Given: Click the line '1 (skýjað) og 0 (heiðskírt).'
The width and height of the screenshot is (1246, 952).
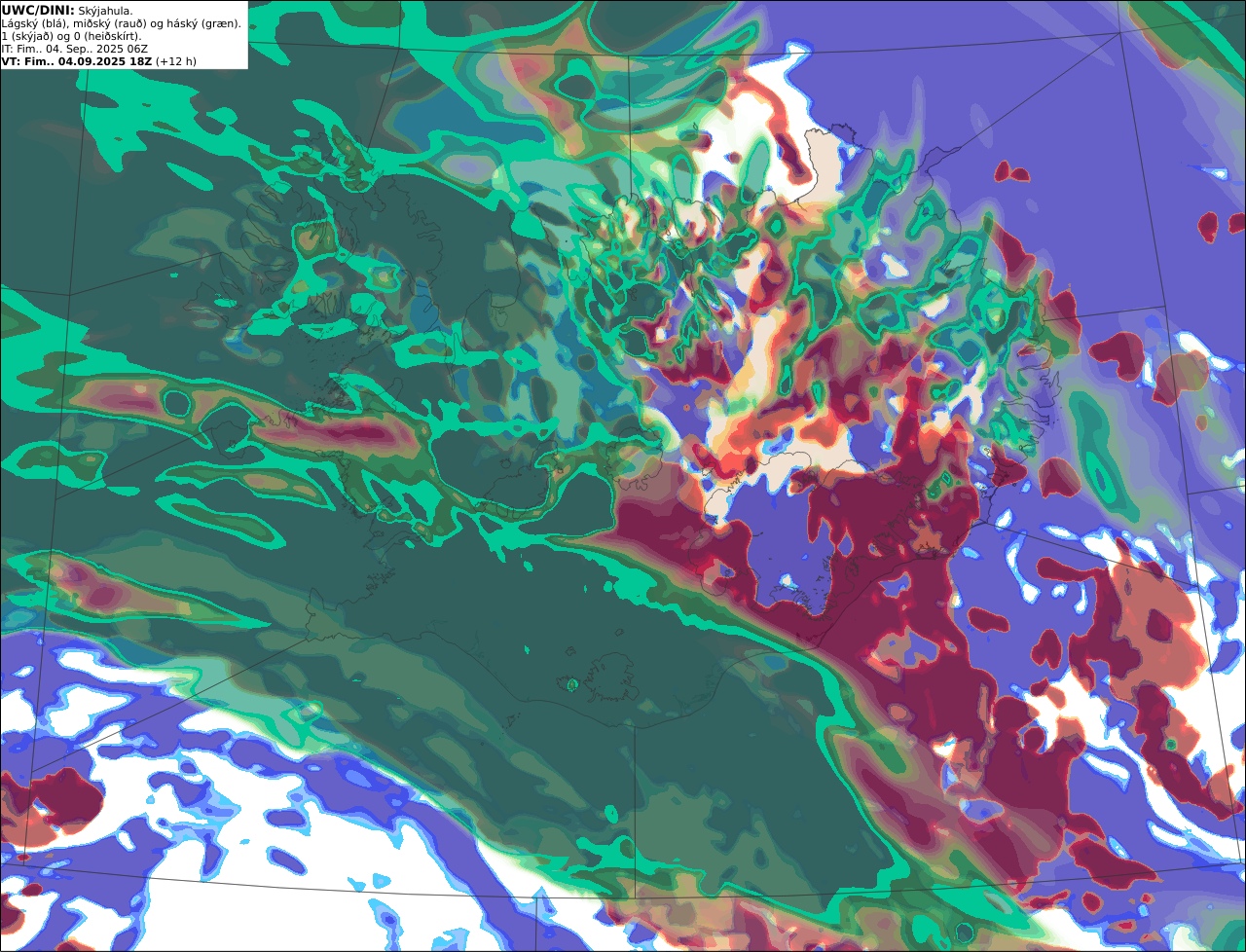Looking at the screenshot, I should [71, 36].
